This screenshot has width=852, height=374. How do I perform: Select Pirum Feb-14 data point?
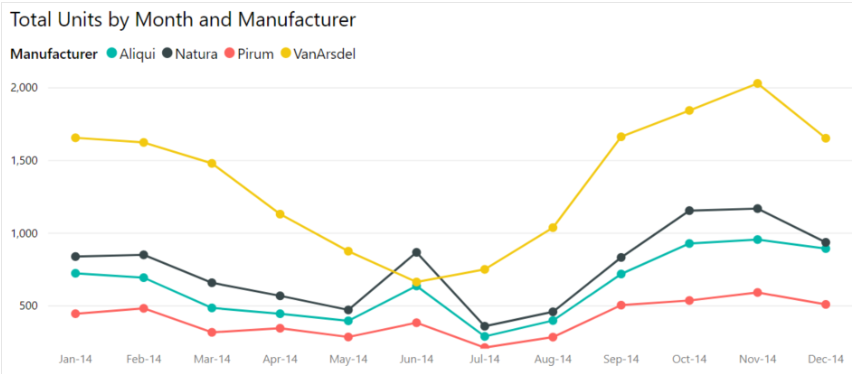144,308
